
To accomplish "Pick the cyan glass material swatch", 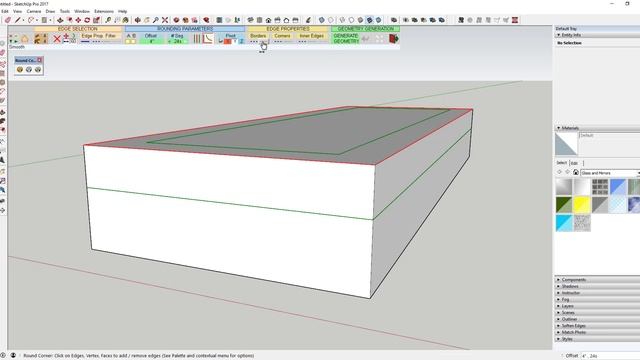I will 564,223.
